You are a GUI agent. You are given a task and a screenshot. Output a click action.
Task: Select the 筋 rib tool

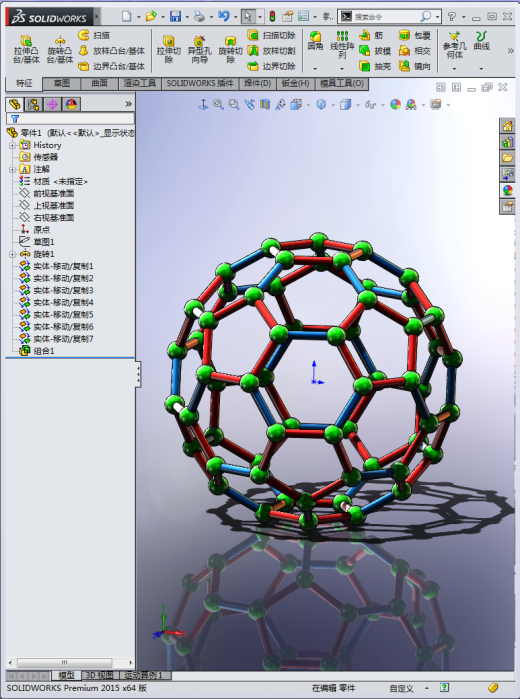click(371, 35)
